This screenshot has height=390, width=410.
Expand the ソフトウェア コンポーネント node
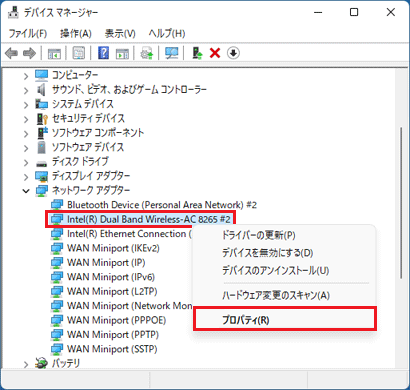[x=26, y=134]
